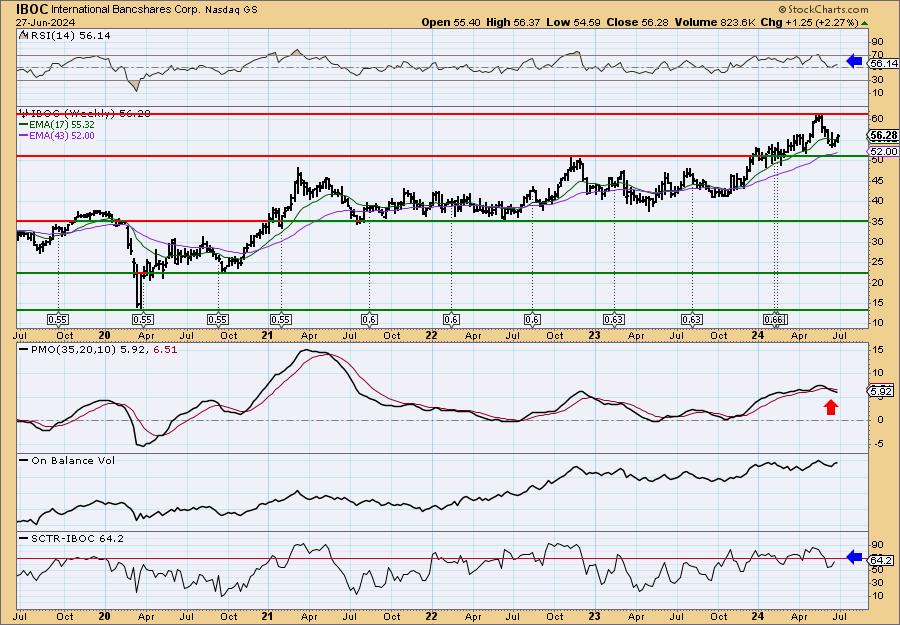The height and width of the screenshot is (625, 900).
Task: Click the EMA(43) 52.00 legend entry
Action: (x=57, y=136)
